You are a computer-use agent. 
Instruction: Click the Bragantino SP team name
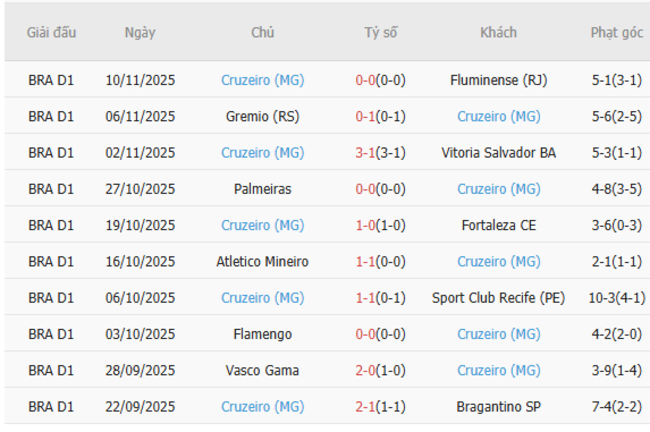click(x=498, y=406)
